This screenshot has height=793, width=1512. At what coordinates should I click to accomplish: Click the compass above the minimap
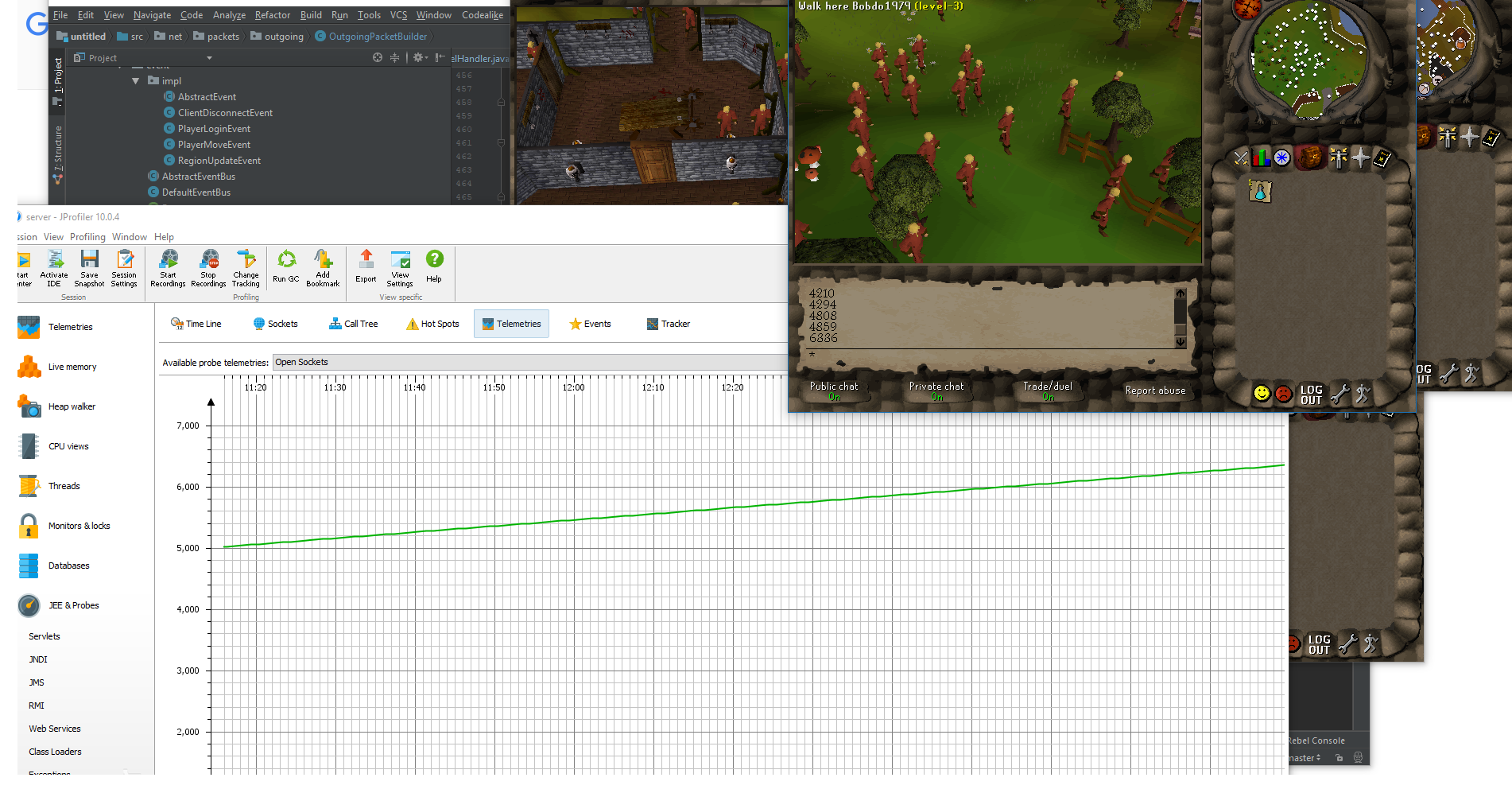pyautogui.click(x=1246, y=8)
